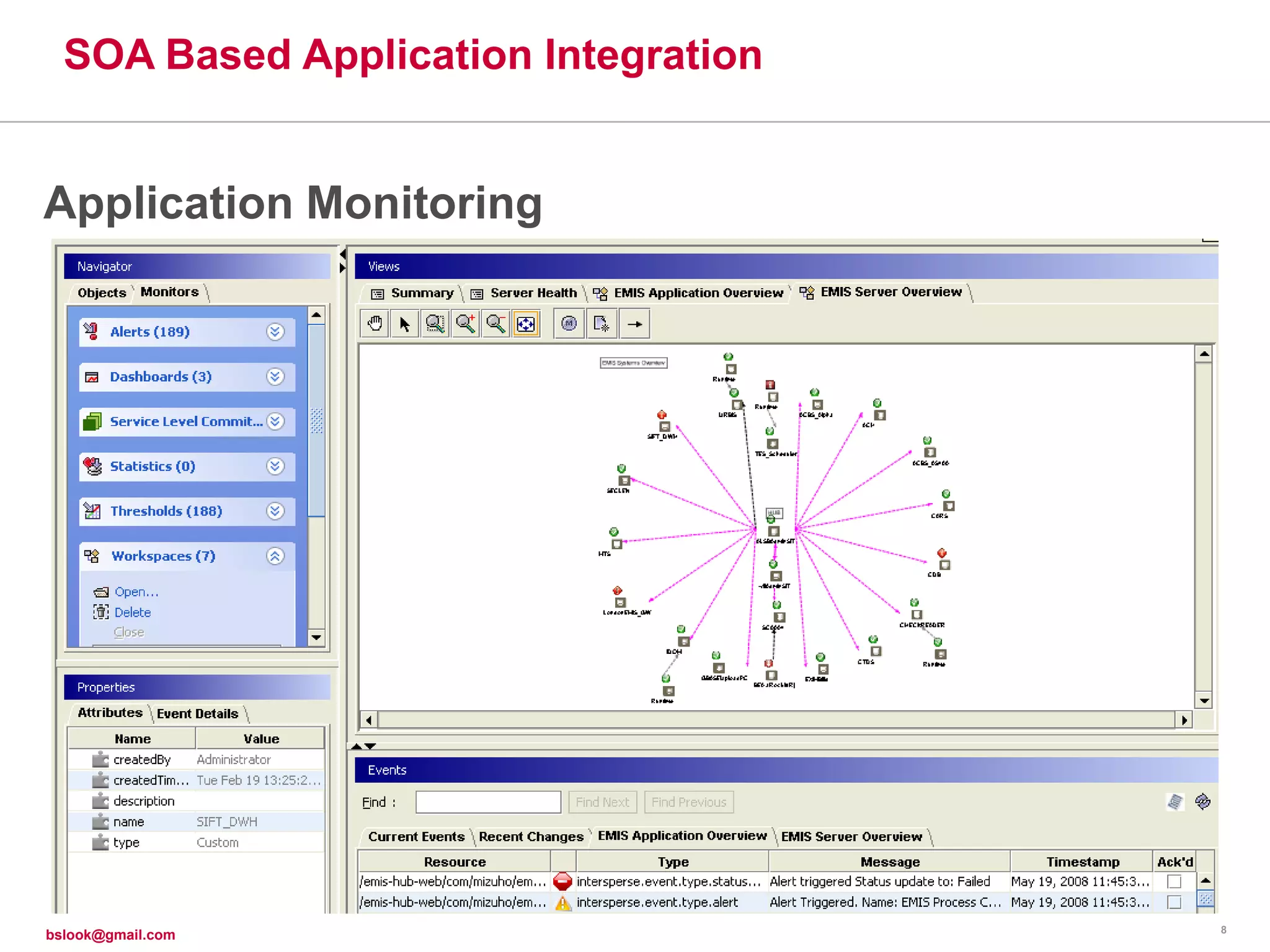Click the Events panel down arrow
The height and width of the screenshot is (952, 1270).
click(x=370, y=746)
